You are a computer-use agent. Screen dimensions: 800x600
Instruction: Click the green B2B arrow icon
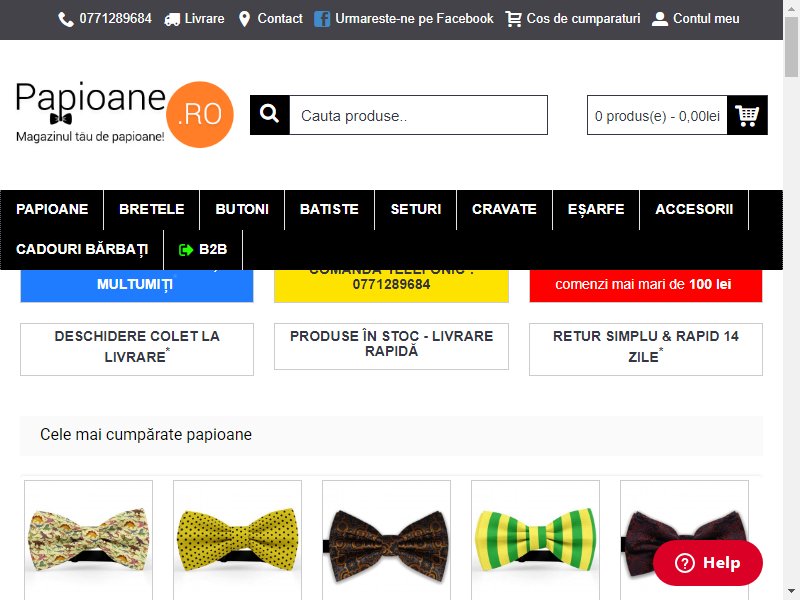coord(186,249)
